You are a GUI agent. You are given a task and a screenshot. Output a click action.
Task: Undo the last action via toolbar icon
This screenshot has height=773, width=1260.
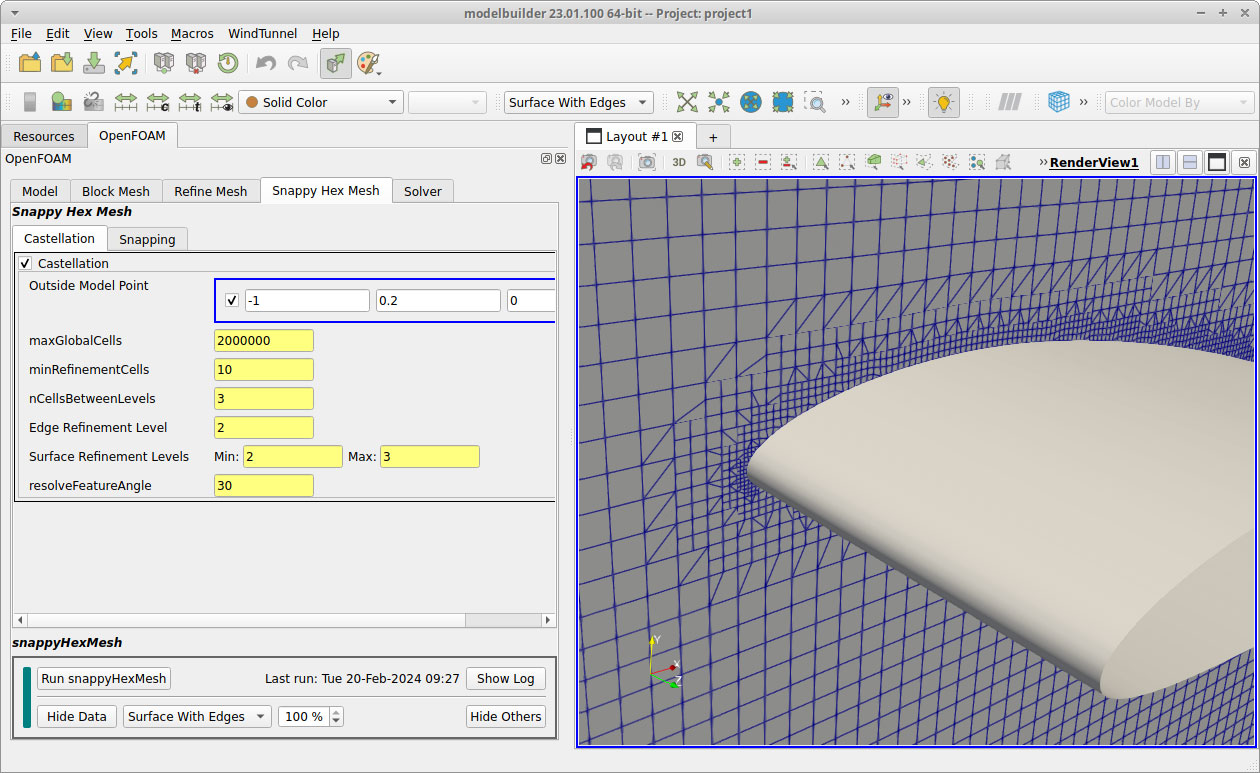point(267,63)
